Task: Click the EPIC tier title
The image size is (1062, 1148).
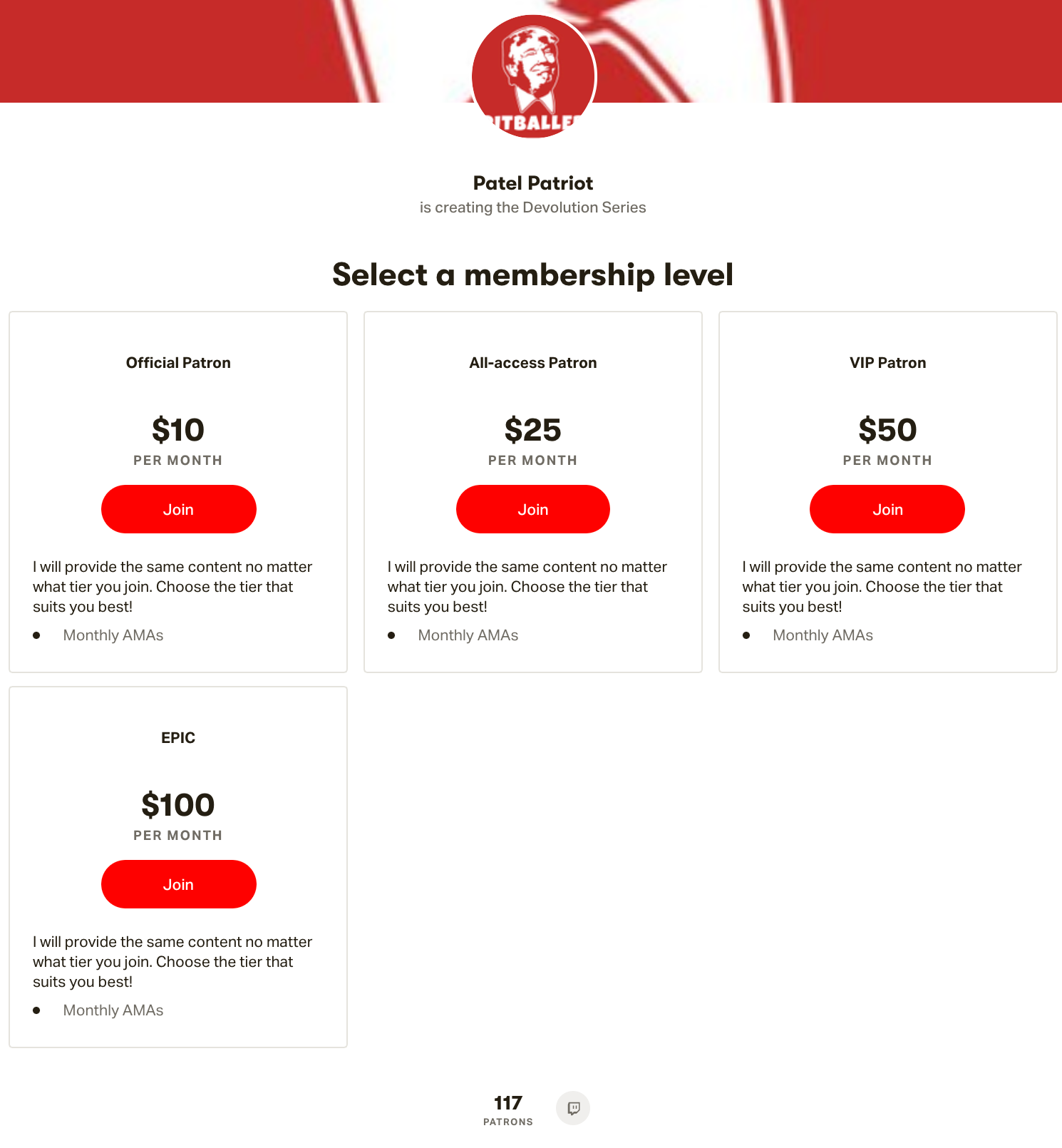Action: coord(178,738)
